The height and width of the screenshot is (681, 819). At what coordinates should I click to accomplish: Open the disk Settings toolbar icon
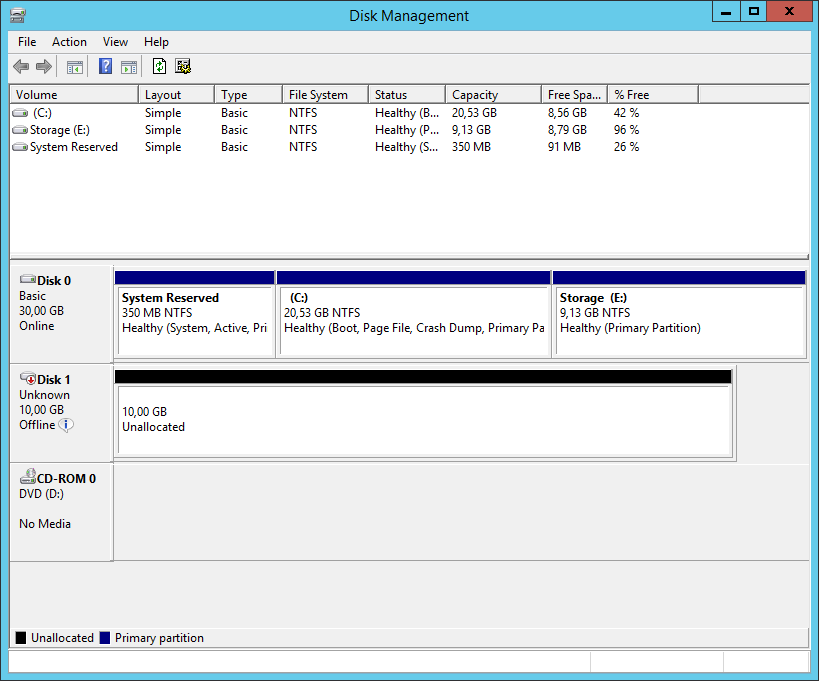[x=183, y=66]
